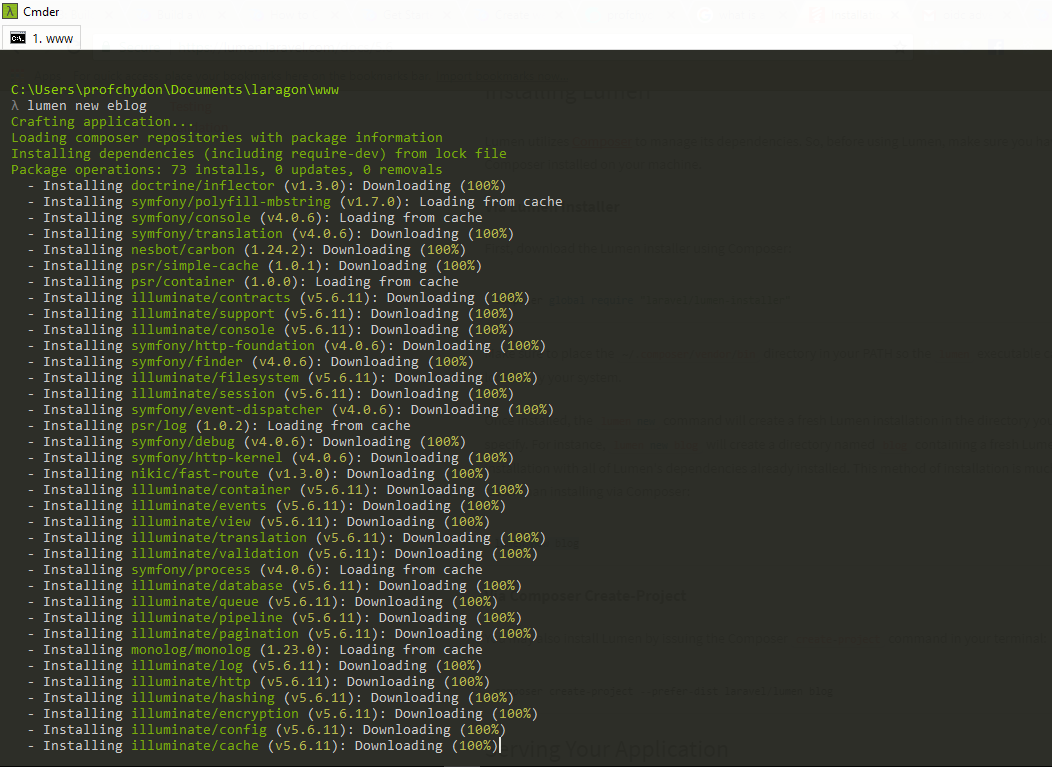Click psr/log package name

159,425
